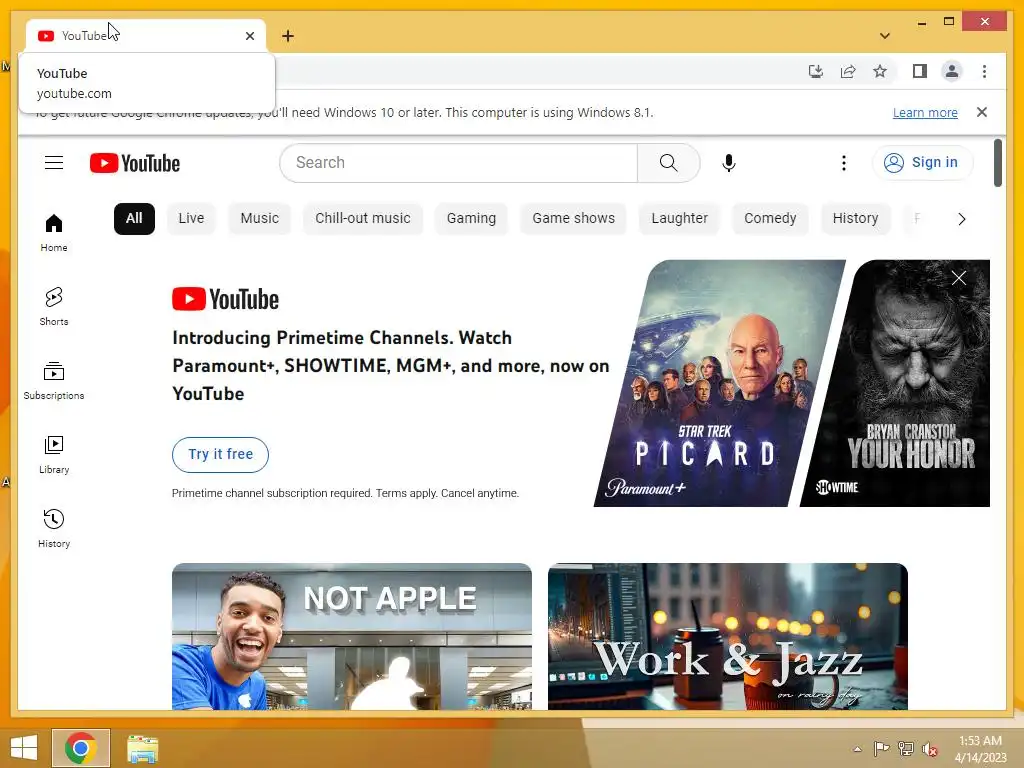Open Shorts from the sidebar

54,307
